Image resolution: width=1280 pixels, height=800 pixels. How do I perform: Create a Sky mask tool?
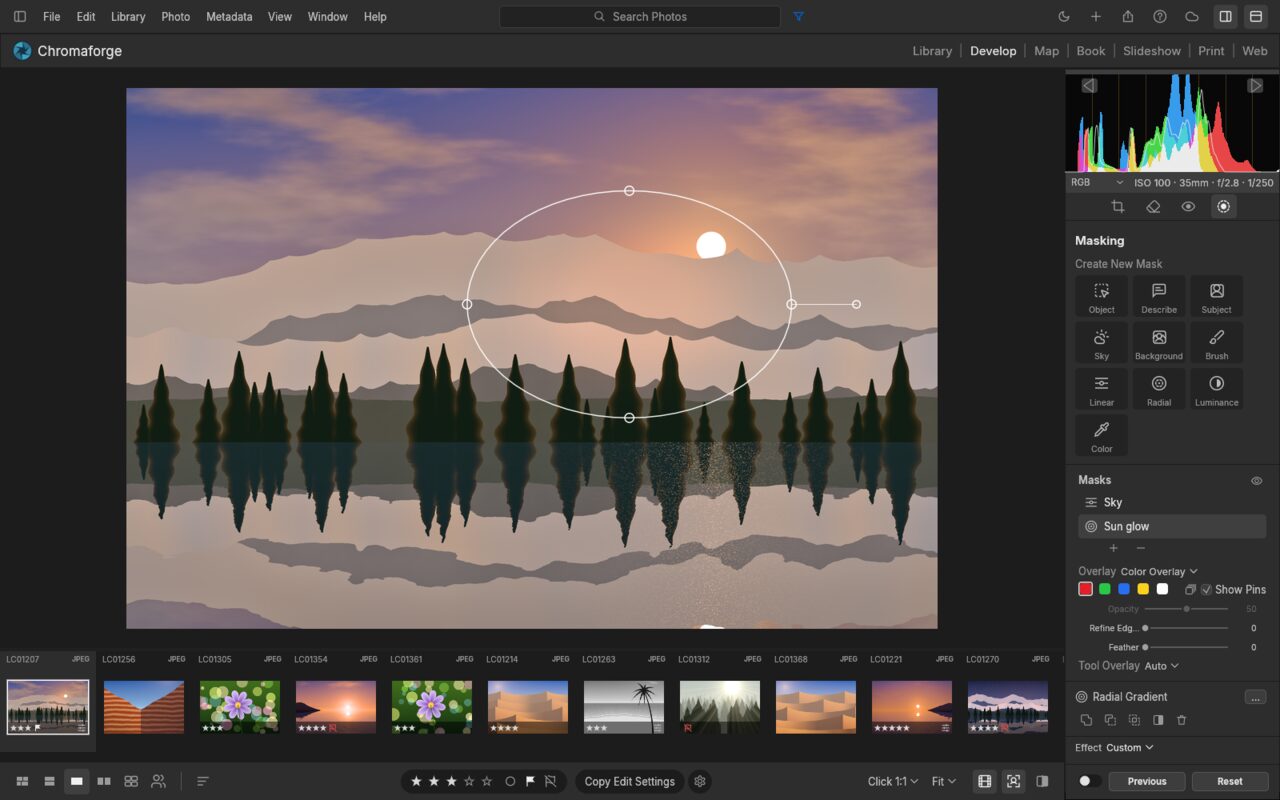[x=1101, y=343]
